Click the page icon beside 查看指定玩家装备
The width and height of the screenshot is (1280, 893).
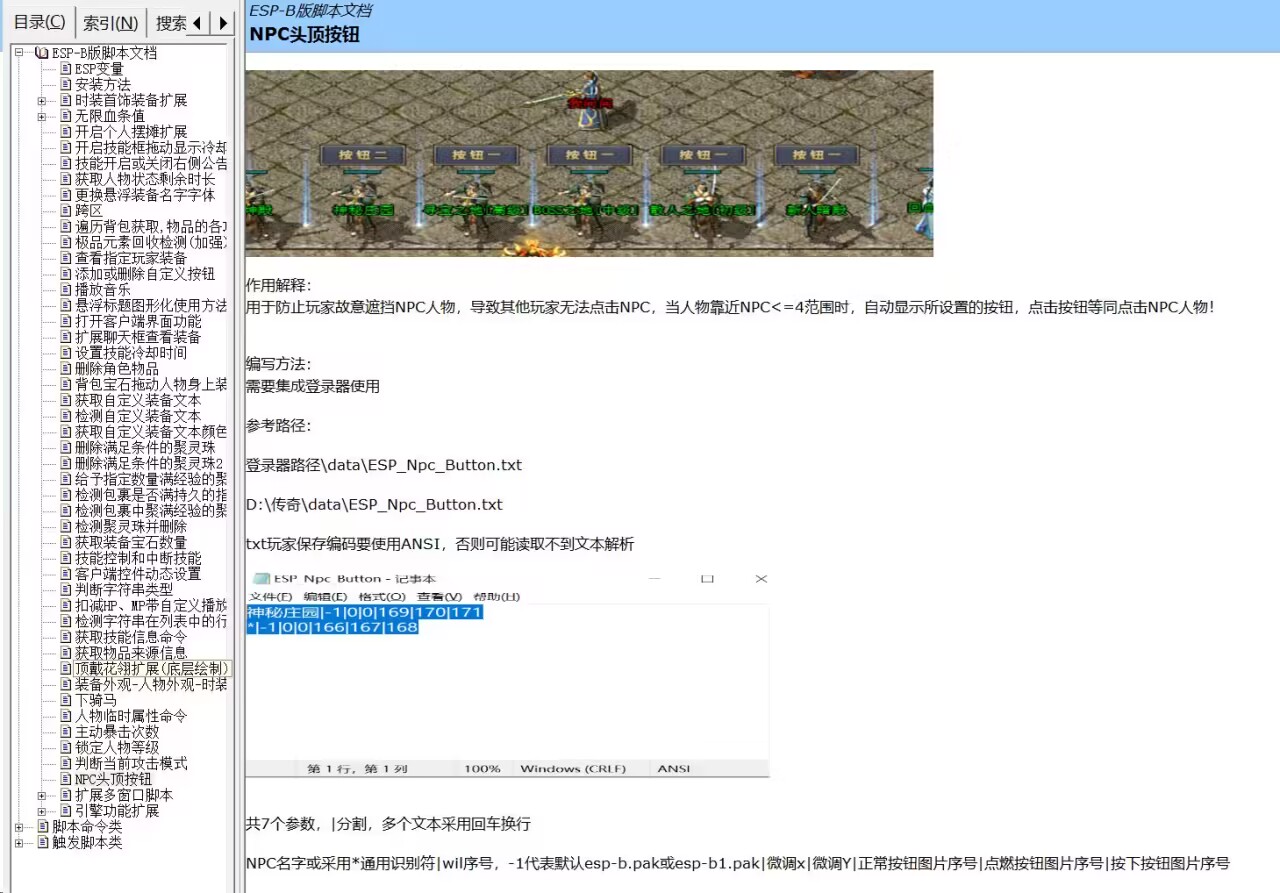(65, 258)
